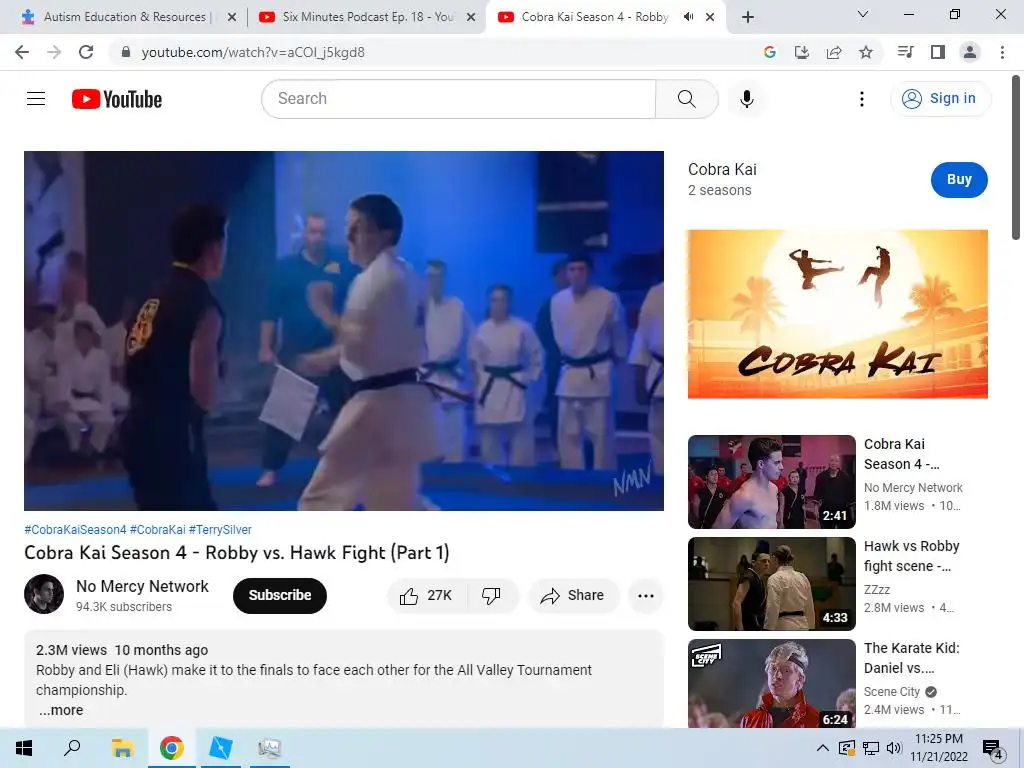View site info via padlock icon

[126, 52]
